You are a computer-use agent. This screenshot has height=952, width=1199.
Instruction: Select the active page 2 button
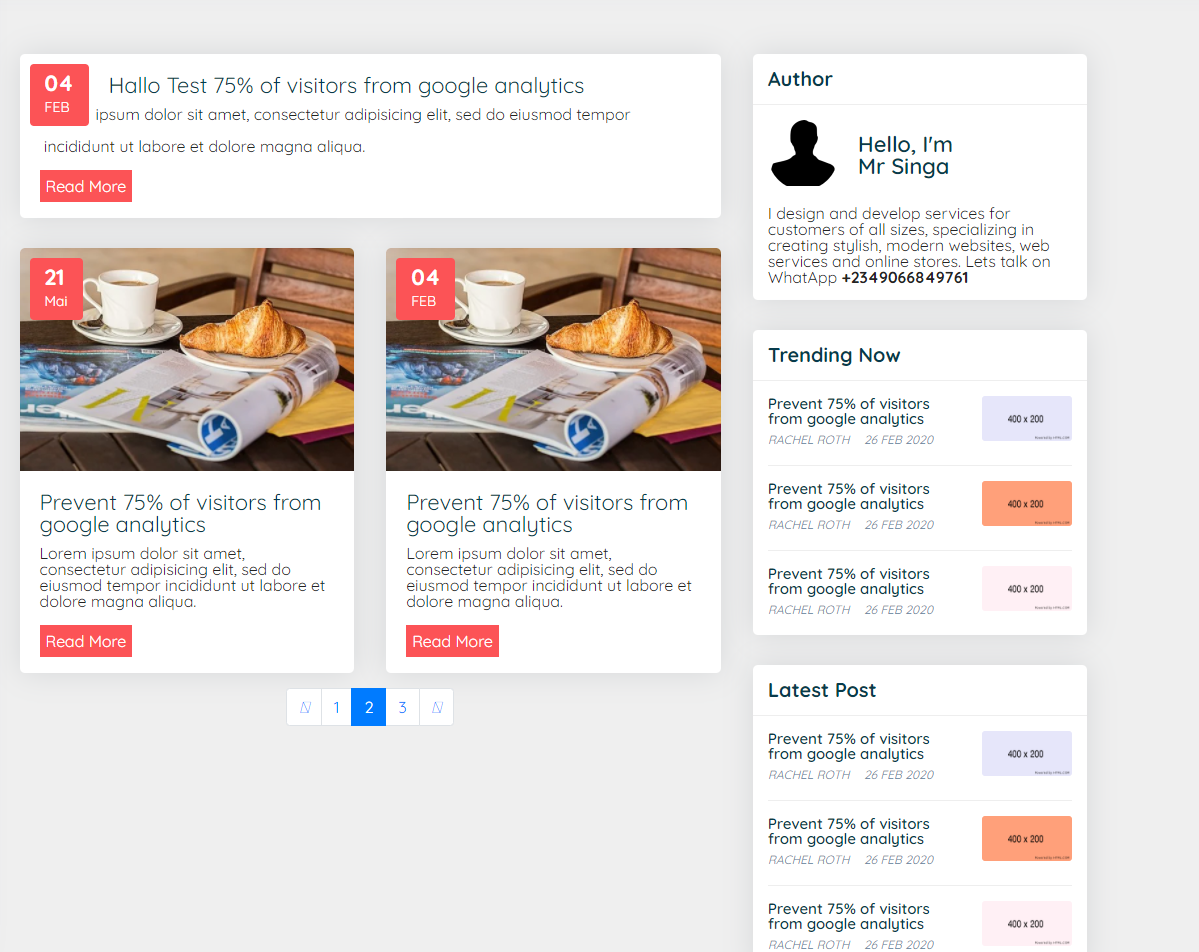pyautogui.click(x=369, y=708)
